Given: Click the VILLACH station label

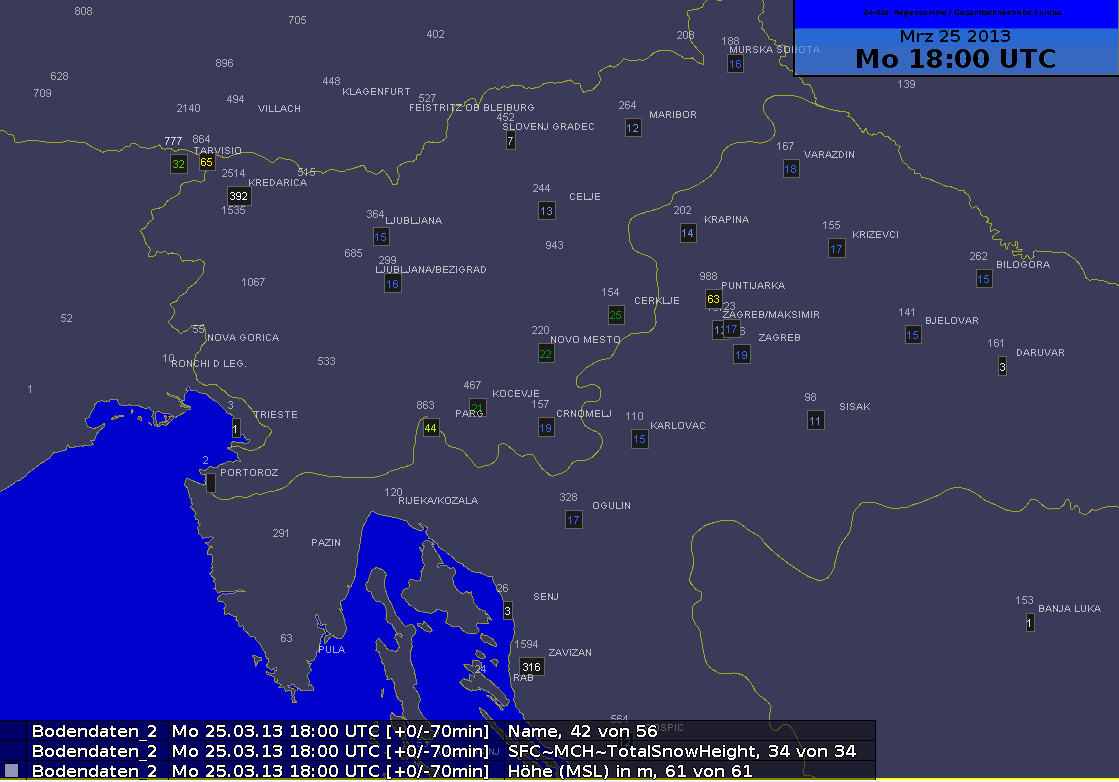Looking at the screenshot, I should point(279,108).
